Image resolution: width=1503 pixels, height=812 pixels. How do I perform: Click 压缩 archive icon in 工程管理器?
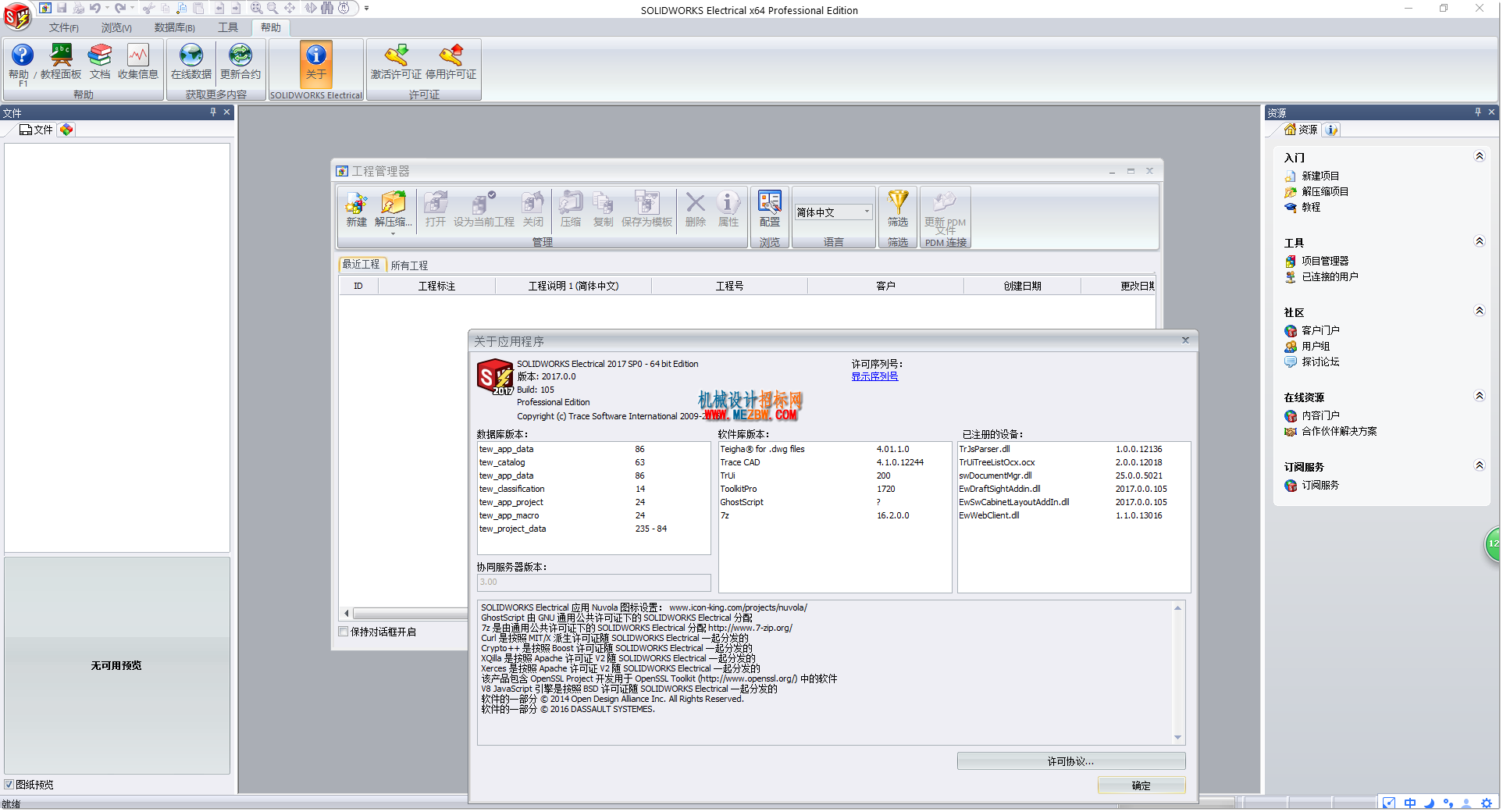coord(571,209)
